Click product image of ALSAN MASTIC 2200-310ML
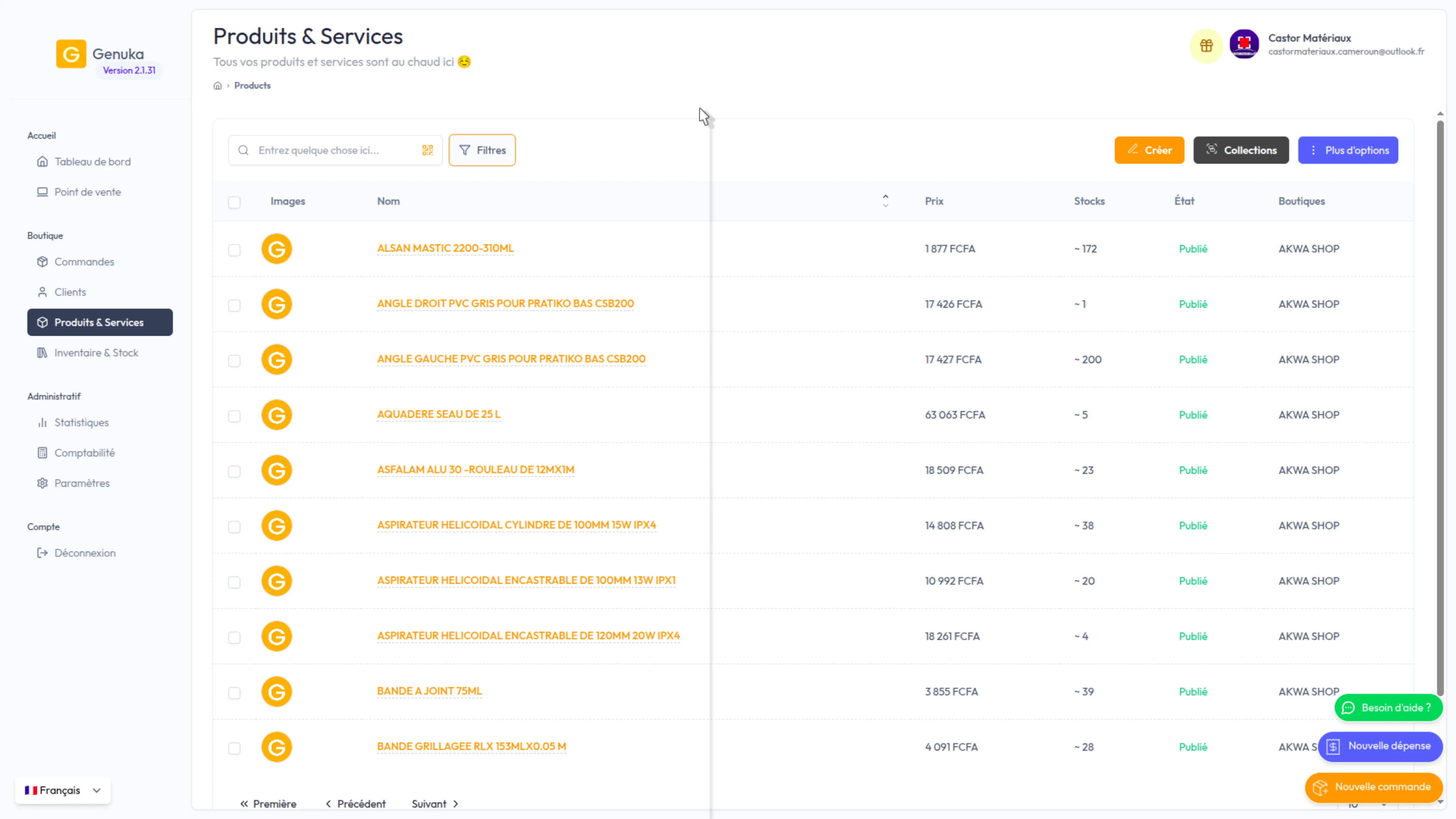Image resolution: width=1456 pixels, height=819 pixels. point(276,249)
